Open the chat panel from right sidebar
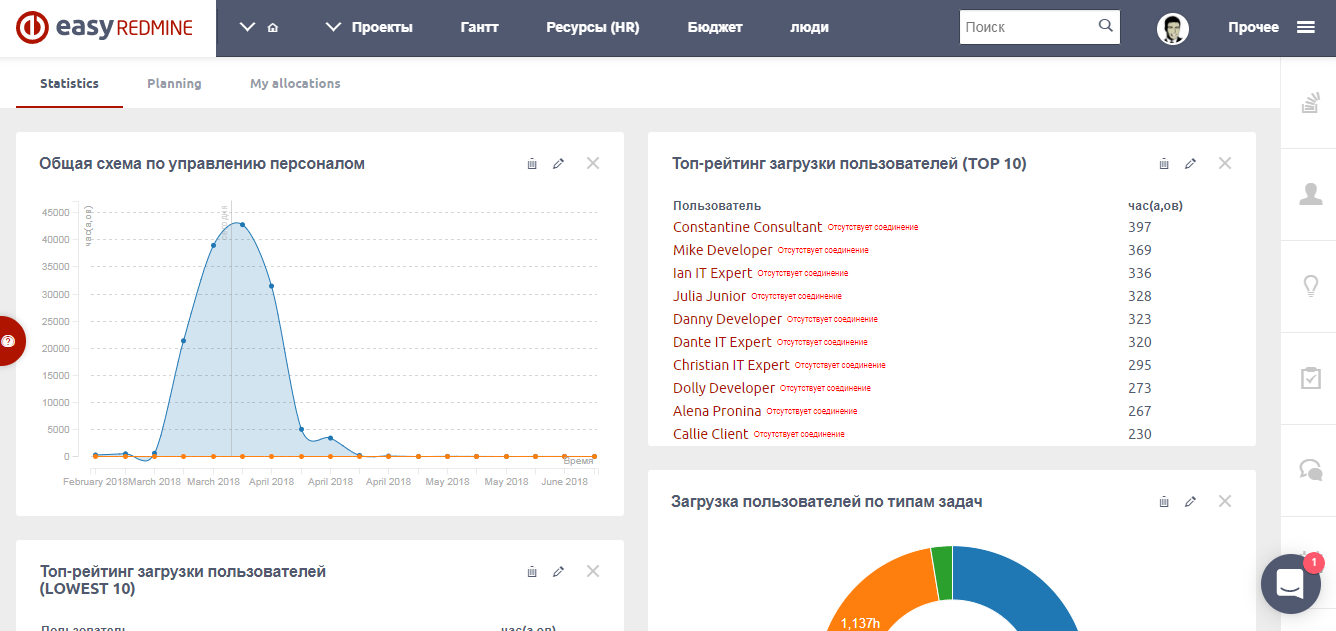1336x631 pixels. [x=1310, y=471]
